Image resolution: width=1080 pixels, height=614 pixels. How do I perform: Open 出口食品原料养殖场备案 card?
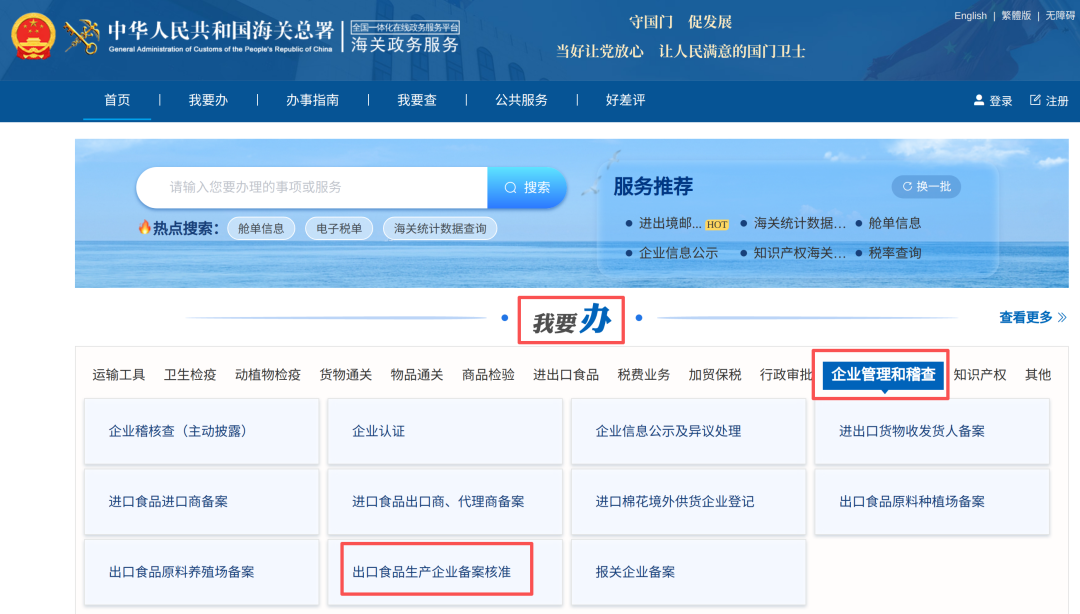click(202, 572)
